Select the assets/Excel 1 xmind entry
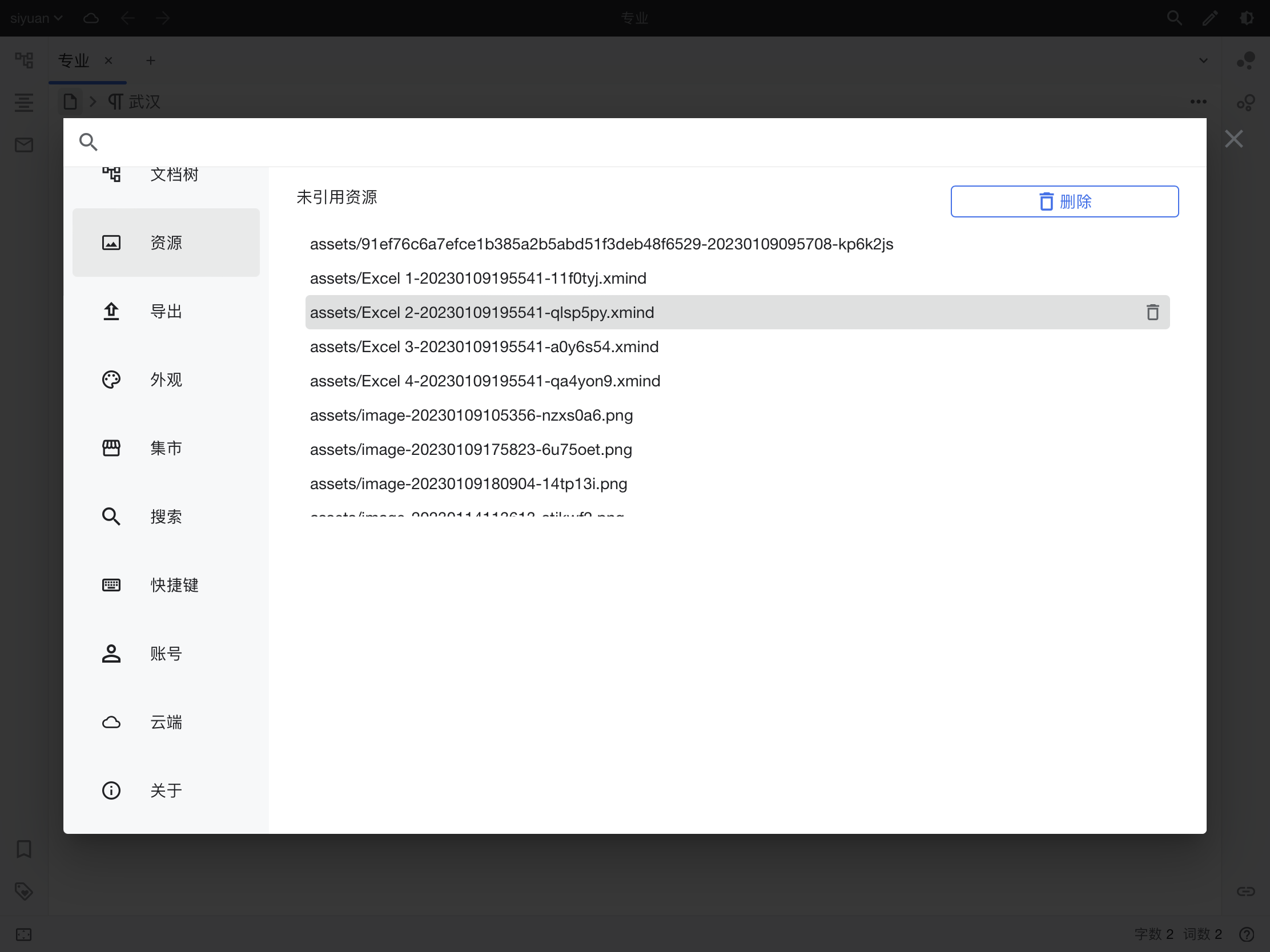 pyautogui.click(x=478, y=279)
